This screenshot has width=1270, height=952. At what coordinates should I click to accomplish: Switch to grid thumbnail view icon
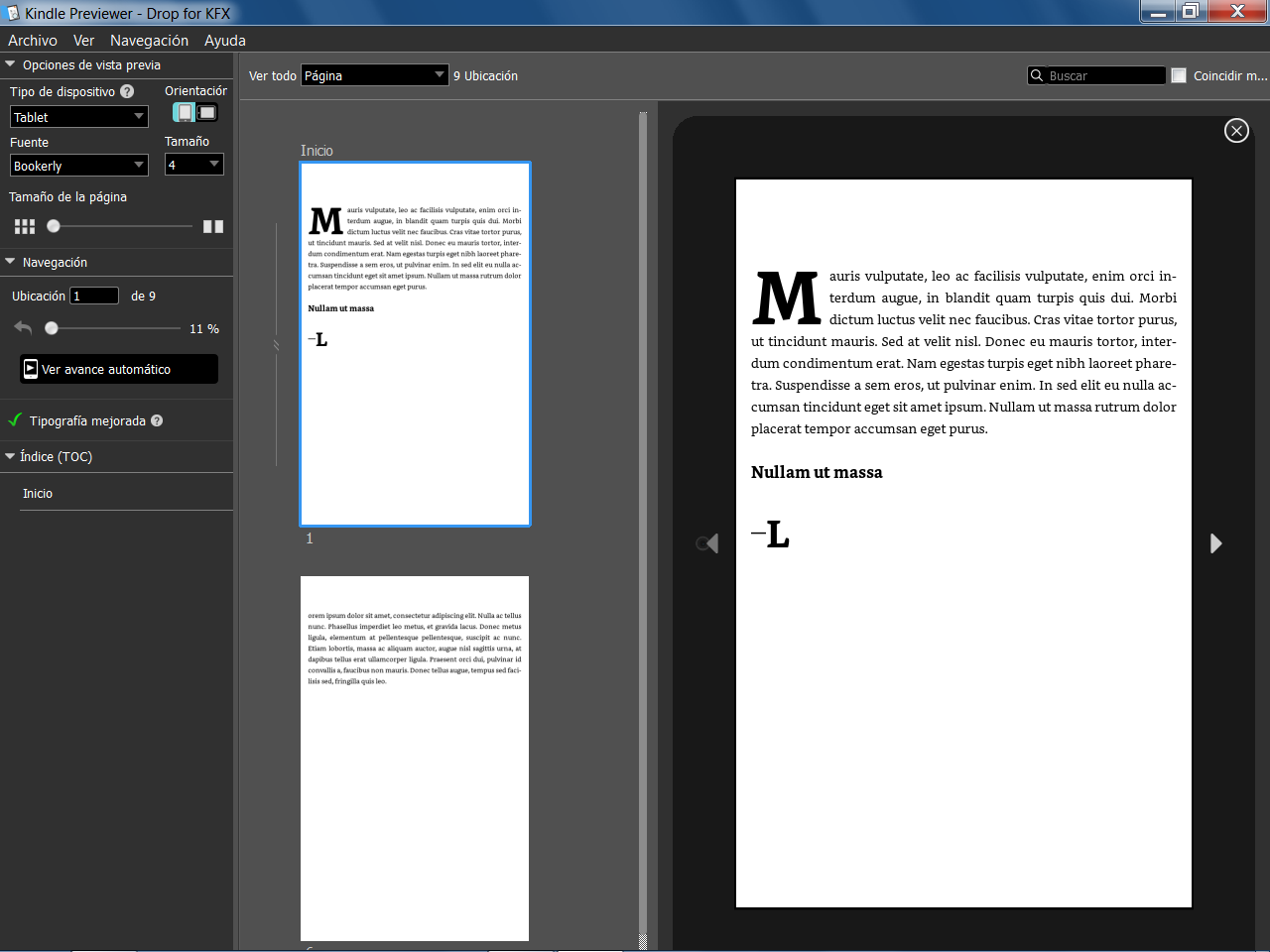25,227
